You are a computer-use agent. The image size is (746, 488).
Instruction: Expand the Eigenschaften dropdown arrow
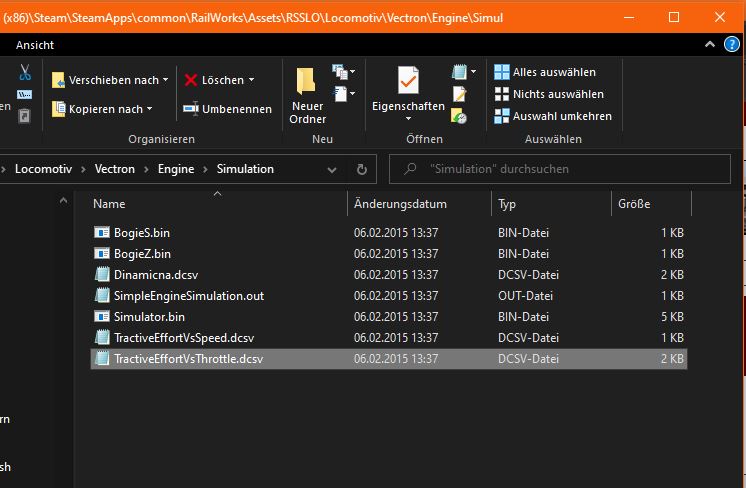point(408,118)
